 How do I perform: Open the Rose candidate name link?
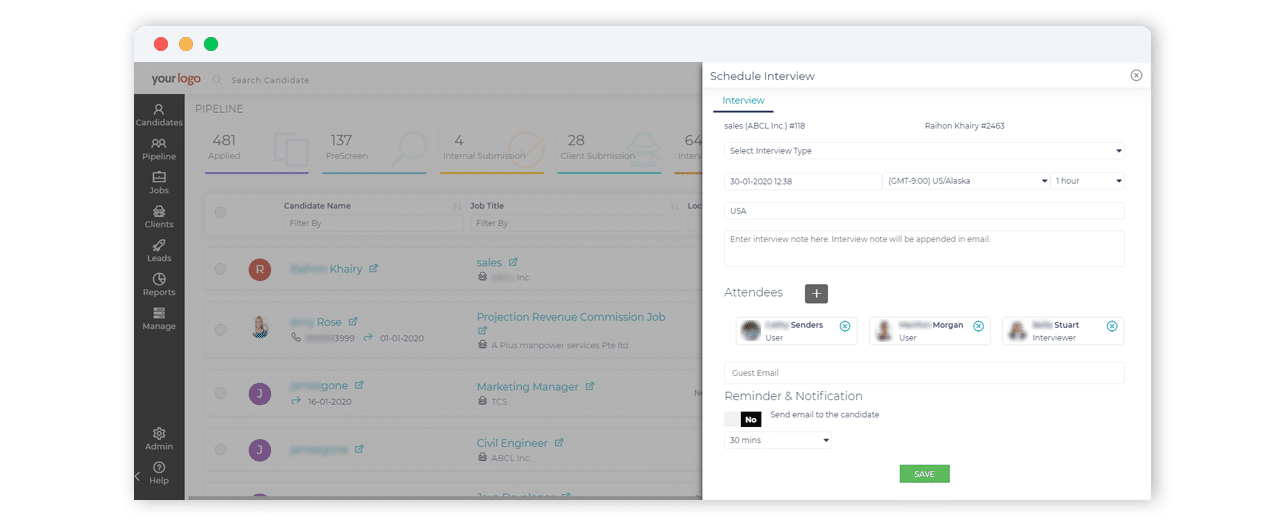point(315,322)
